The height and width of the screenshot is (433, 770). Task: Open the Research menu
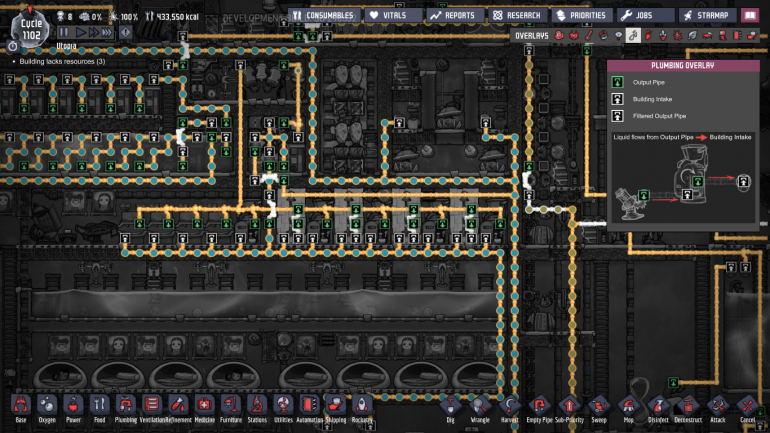point(518,15)
